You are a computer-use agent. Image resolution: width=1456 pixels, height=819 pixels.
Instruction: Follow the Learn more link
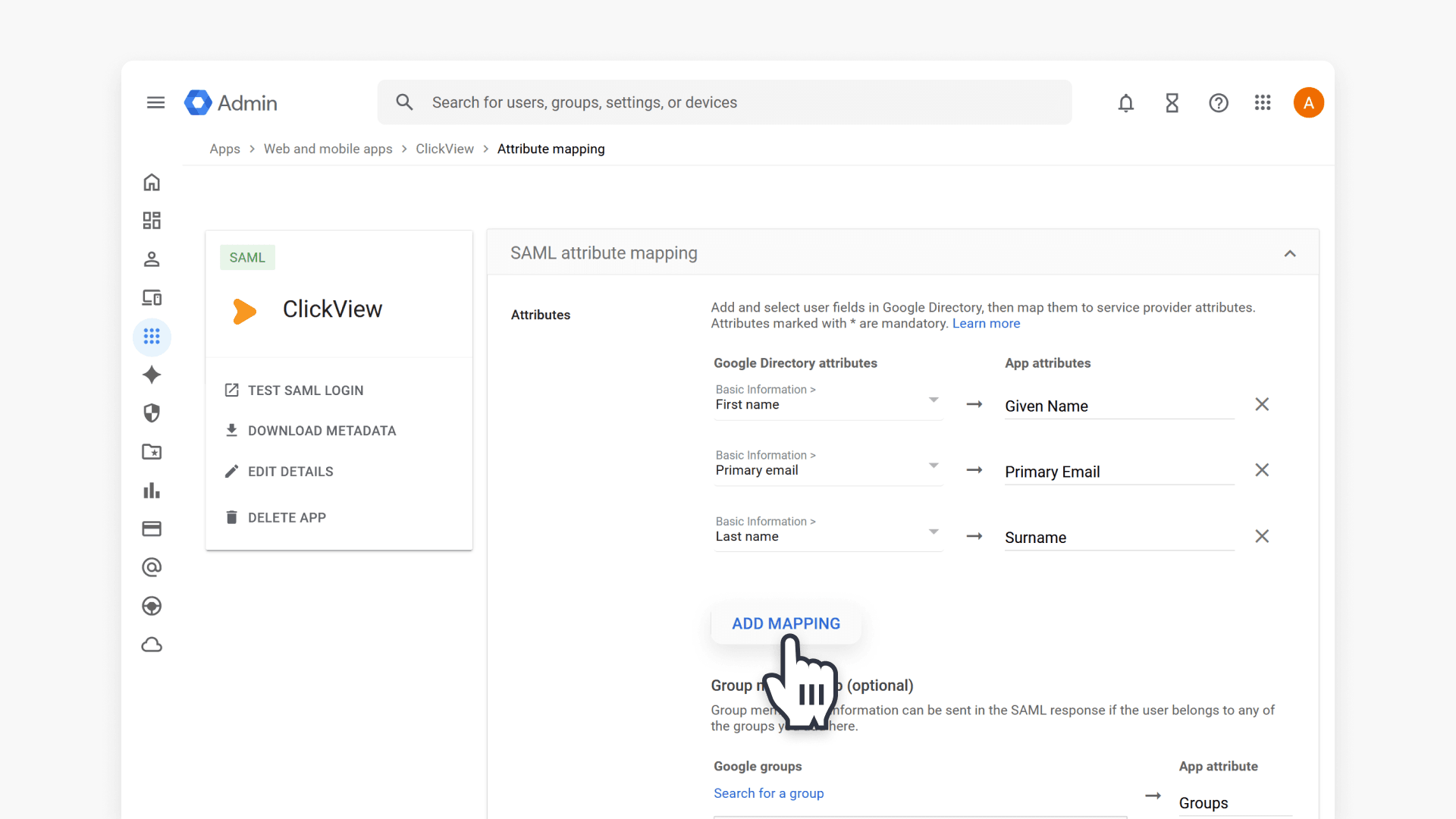tap(986, 324)
